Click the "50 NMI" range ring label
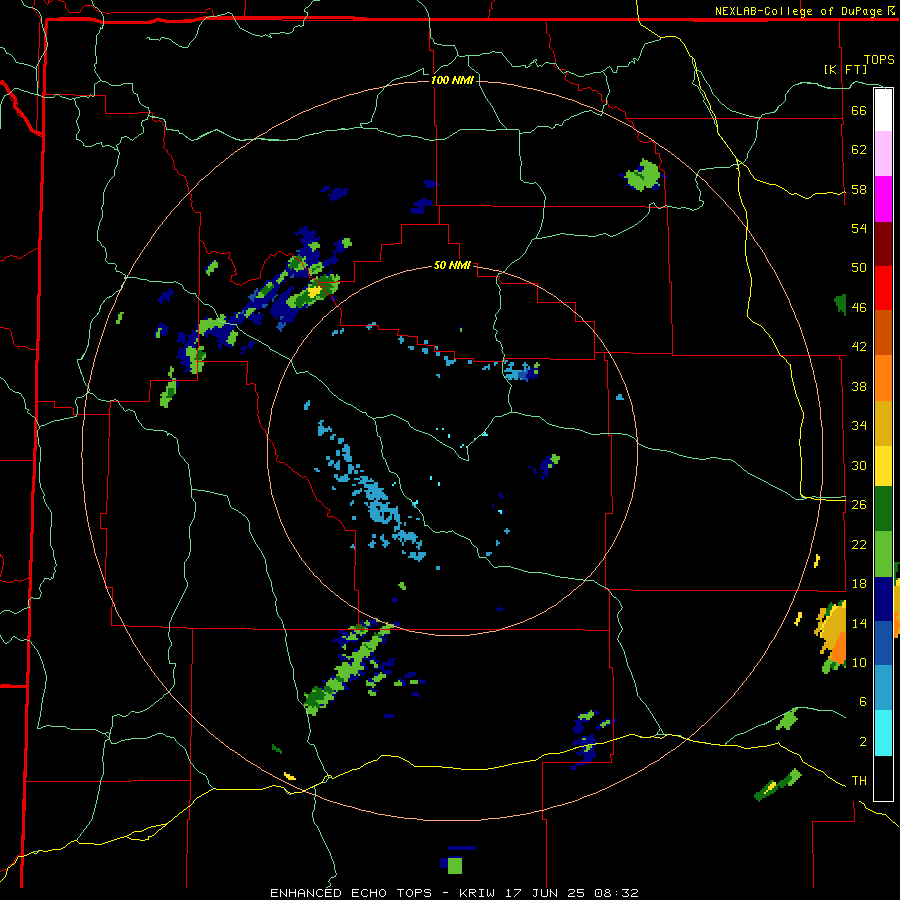Screen dimensions: 900x900 pos(452,265)
